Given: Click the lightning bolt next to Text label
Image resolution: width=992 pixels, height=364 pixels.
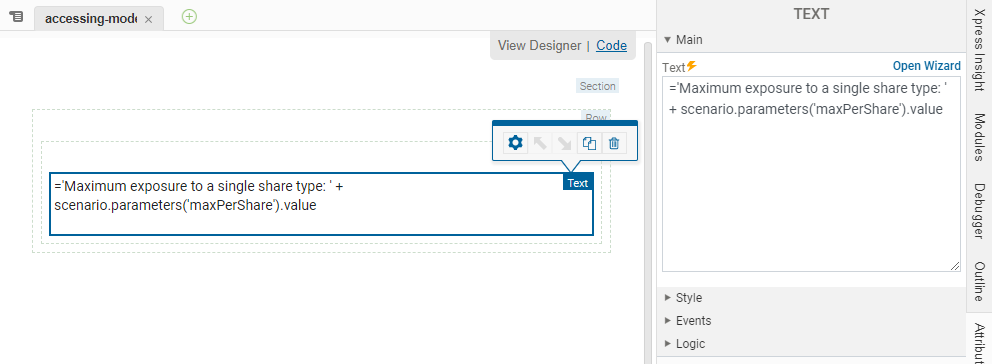Looking at the screenshot, I should [x=691, y=65].
